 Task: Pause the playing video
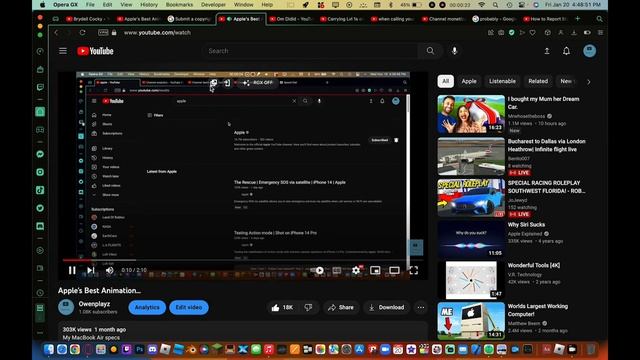(x=72, y=270)
